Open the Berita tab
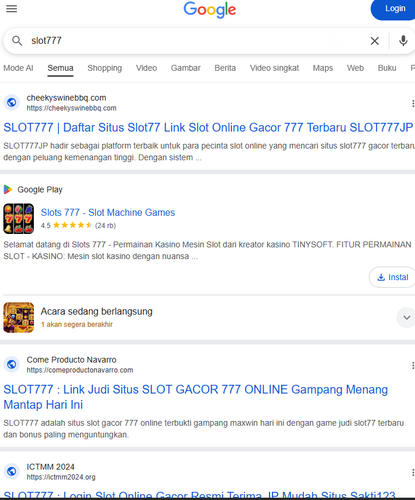This screenshot has height=500, width=415. pyautogui.click(x=225, y=68)
